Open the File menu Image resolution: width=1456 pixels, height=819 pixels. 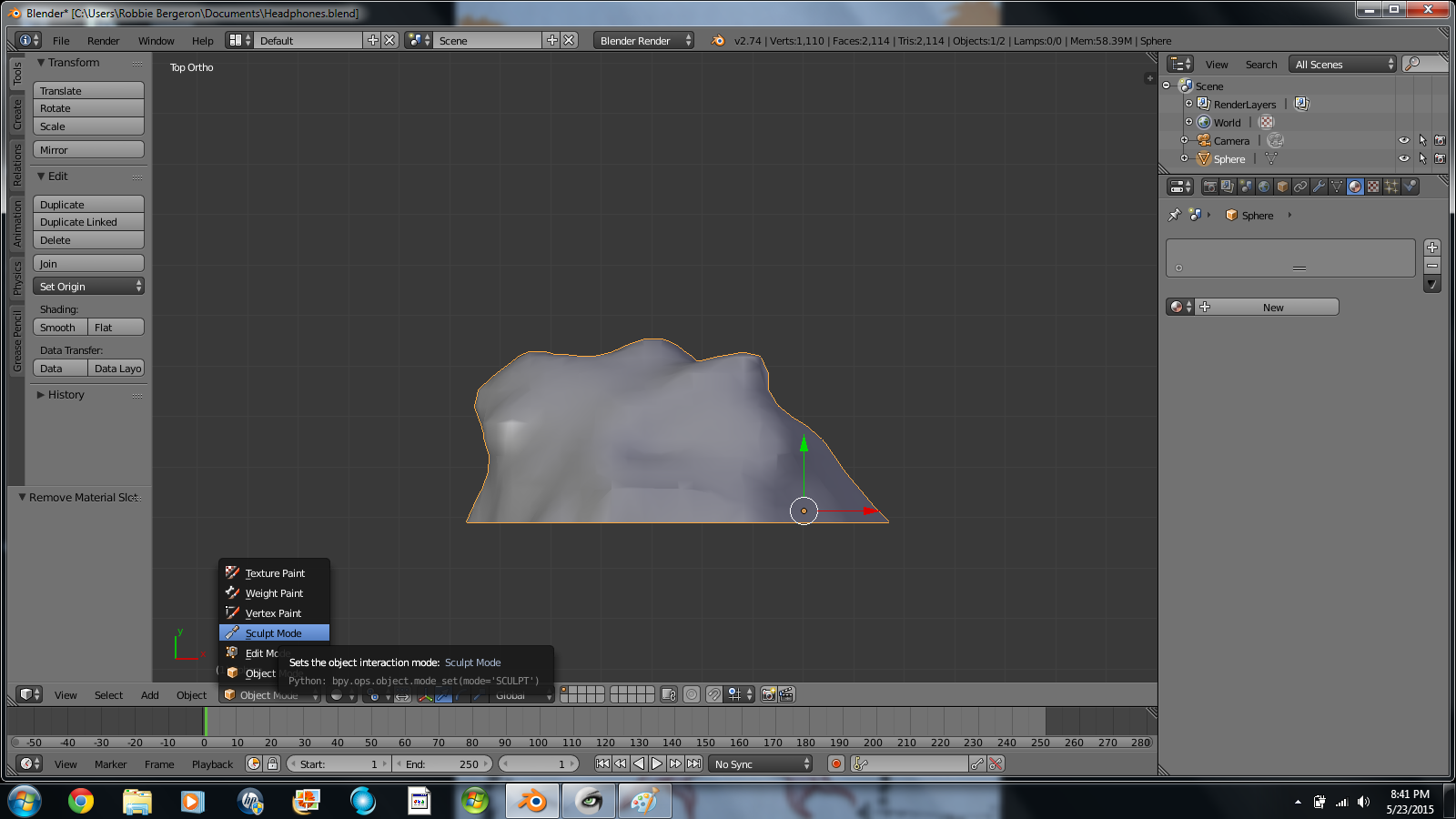pyautogui.click(x=61, y=41)
